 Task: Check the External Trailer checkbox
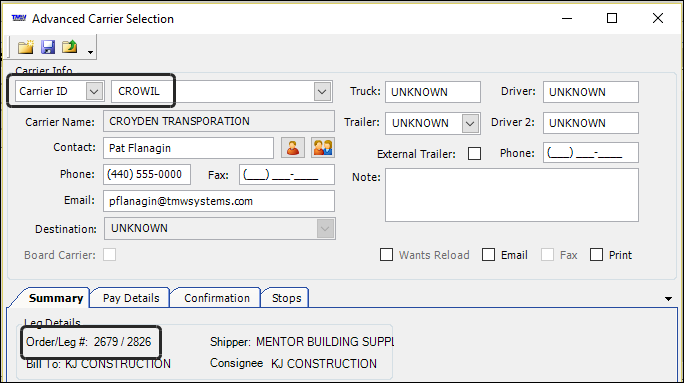474,154
